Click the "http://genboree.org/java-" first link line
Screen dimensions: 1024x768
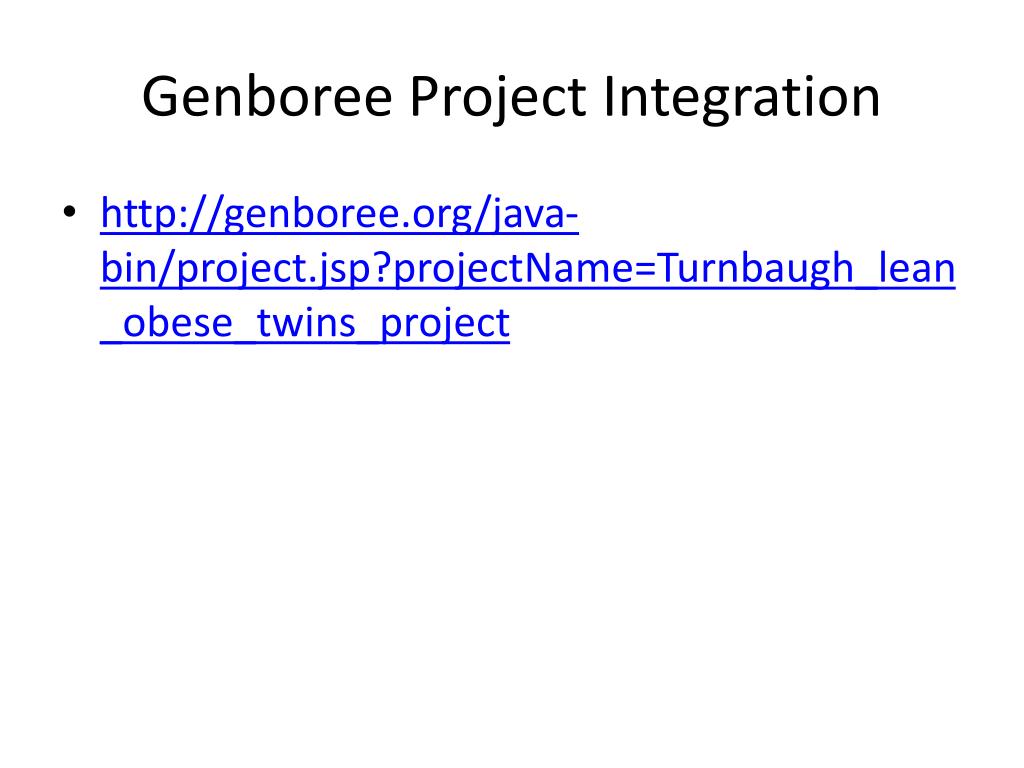click(x=340, y=214)
